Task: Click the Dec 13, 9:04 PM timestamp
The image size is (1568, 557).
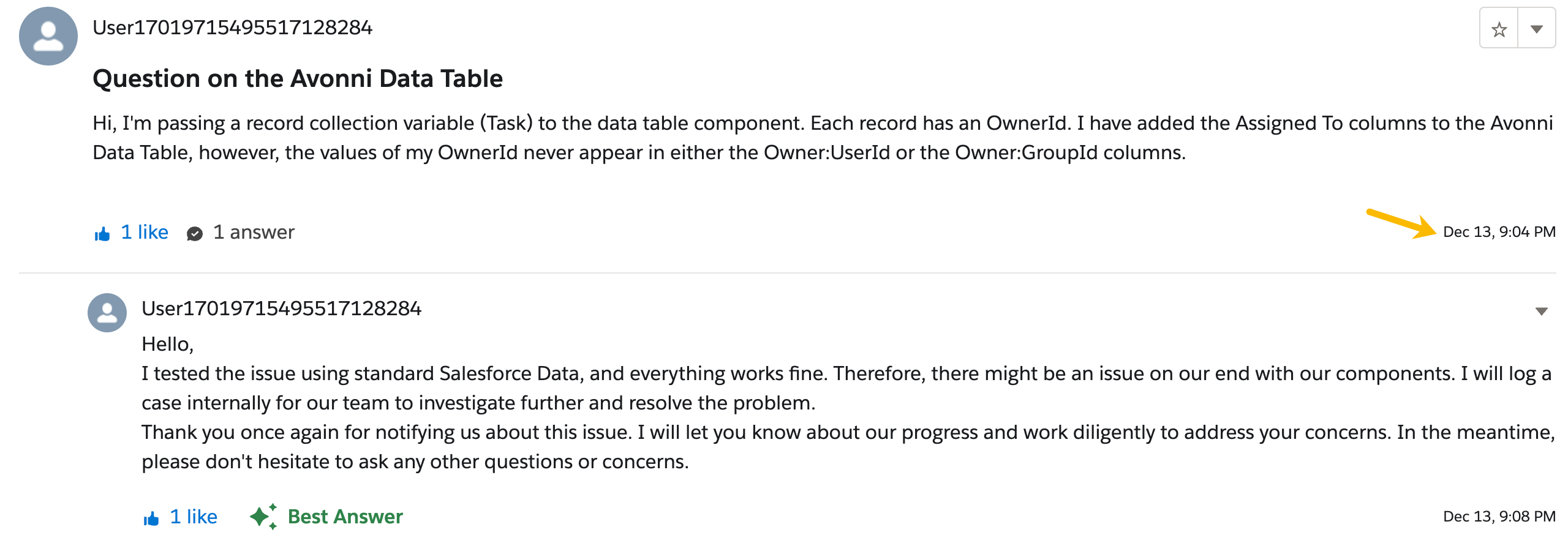Action: coord(1499,232)
